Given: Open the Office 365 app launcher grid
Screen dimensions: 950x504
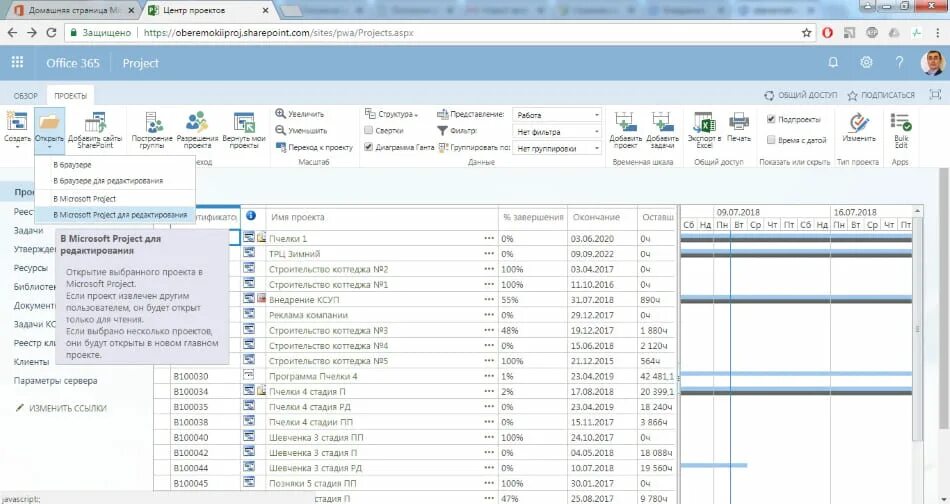Looking at the screenshot, I should [18, 62].
